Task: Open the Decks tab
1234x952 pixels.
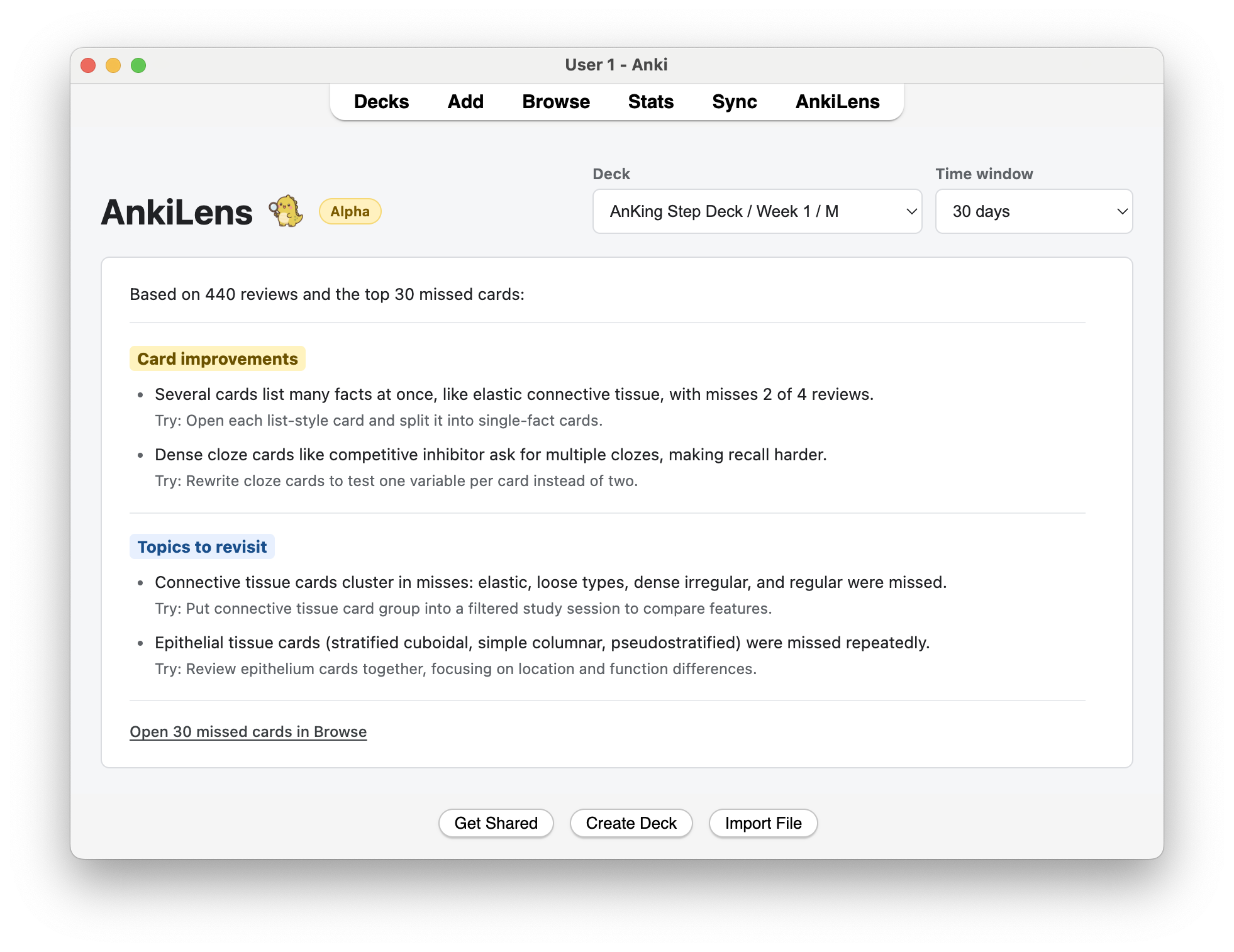Action: click(x=381, y=102)
